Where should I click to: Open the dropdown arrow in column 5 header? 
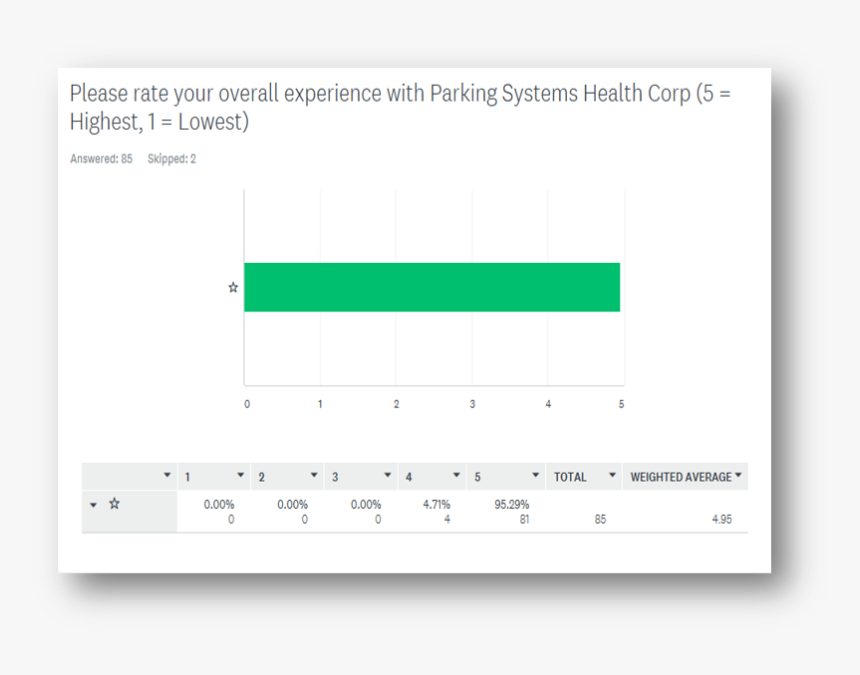tap(535, 475)
